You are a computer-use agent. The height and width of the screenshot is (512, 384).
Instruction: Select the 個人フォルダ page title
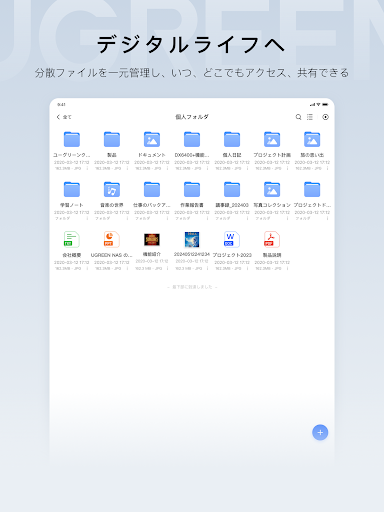tap(192, 117)
